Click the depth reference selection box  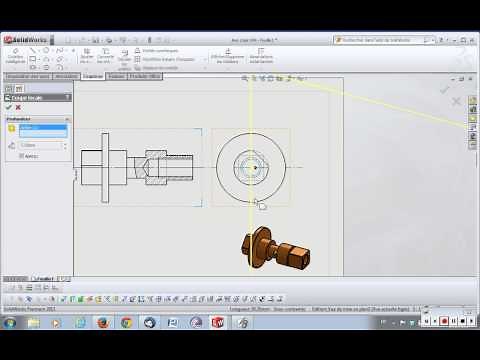(43, 131)
